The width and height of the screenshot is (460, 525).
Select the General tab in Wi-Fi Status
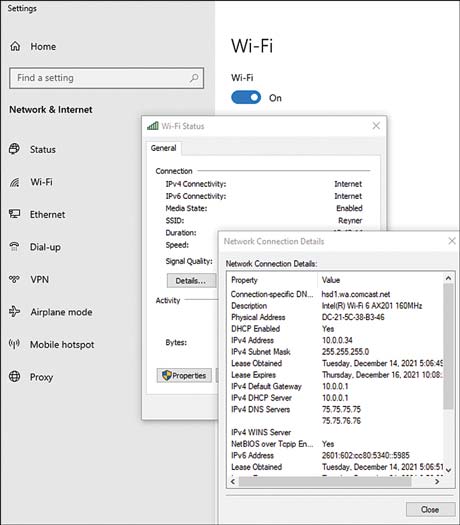(163, 148)
